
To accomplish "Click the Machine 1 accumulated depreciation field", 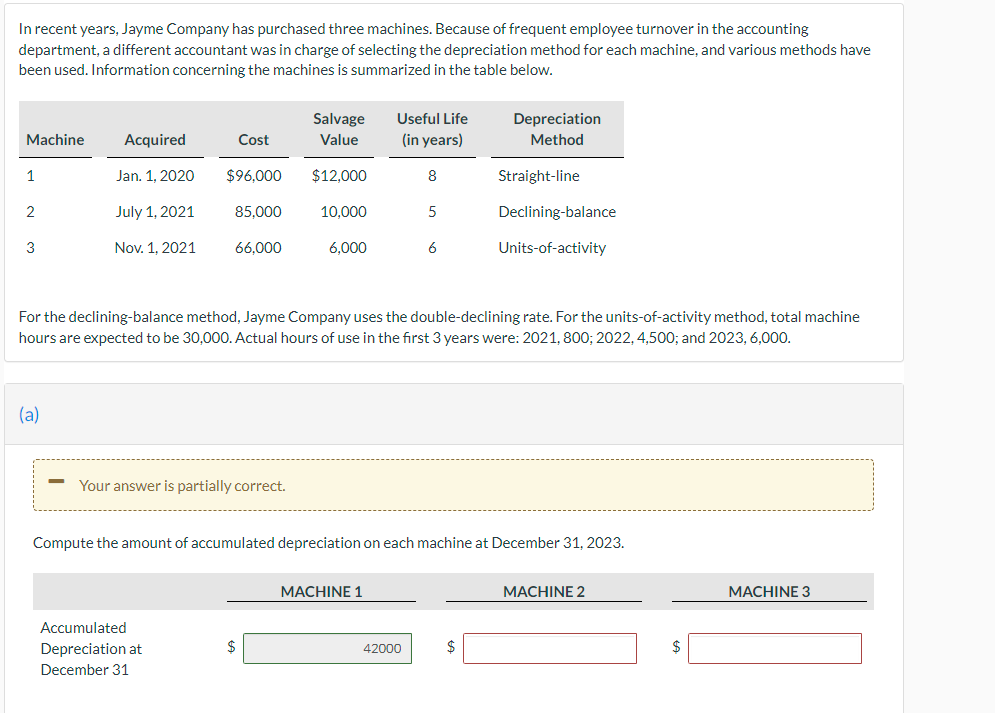I will point(327,648).
